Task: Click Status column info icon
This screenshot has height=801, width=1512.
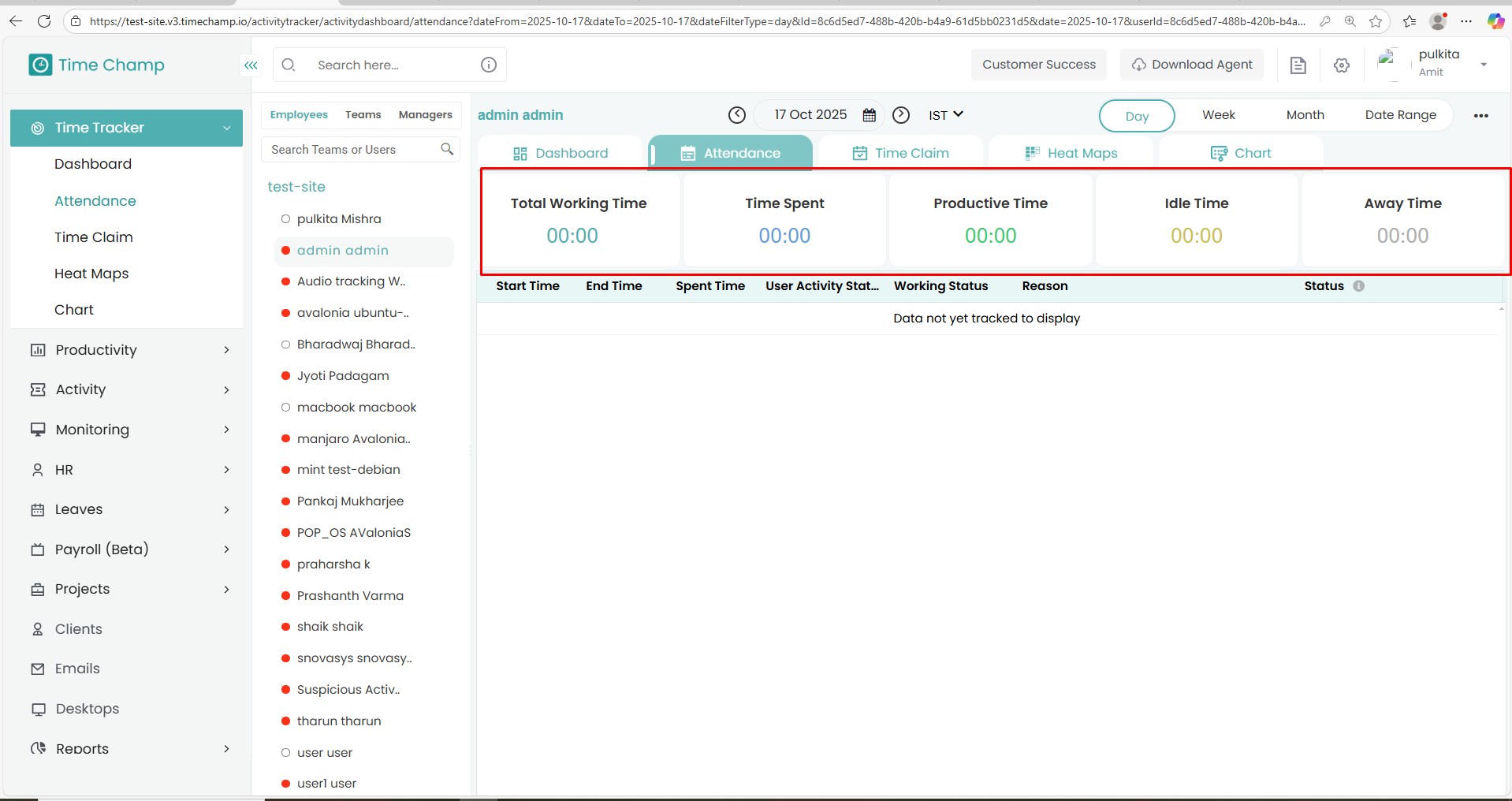Action: click(1358, 286)
